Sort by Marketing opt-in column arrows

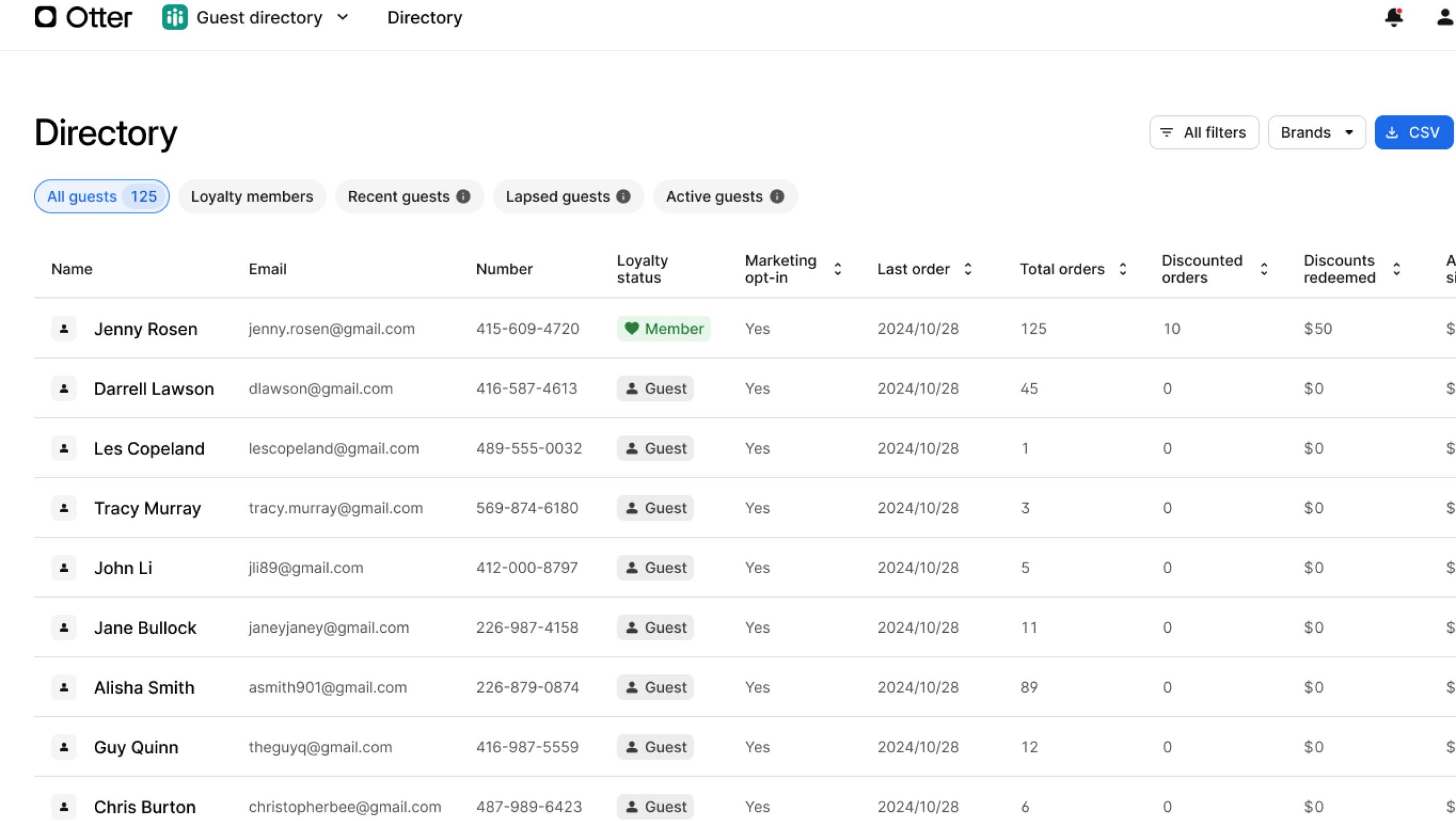click(x=838, y=269)
